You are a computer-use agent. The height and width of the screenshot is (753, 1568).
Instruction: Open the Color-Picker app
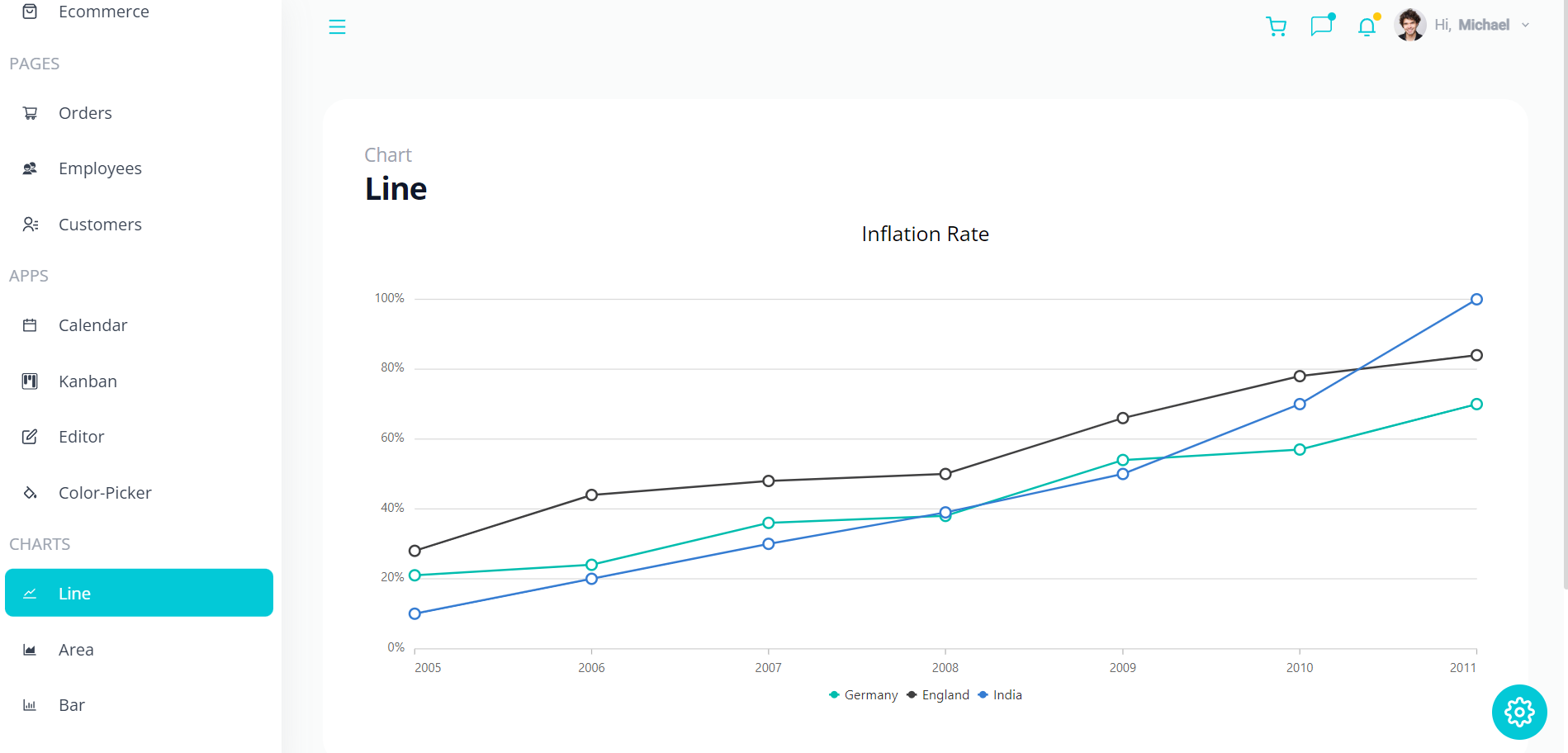105,493
